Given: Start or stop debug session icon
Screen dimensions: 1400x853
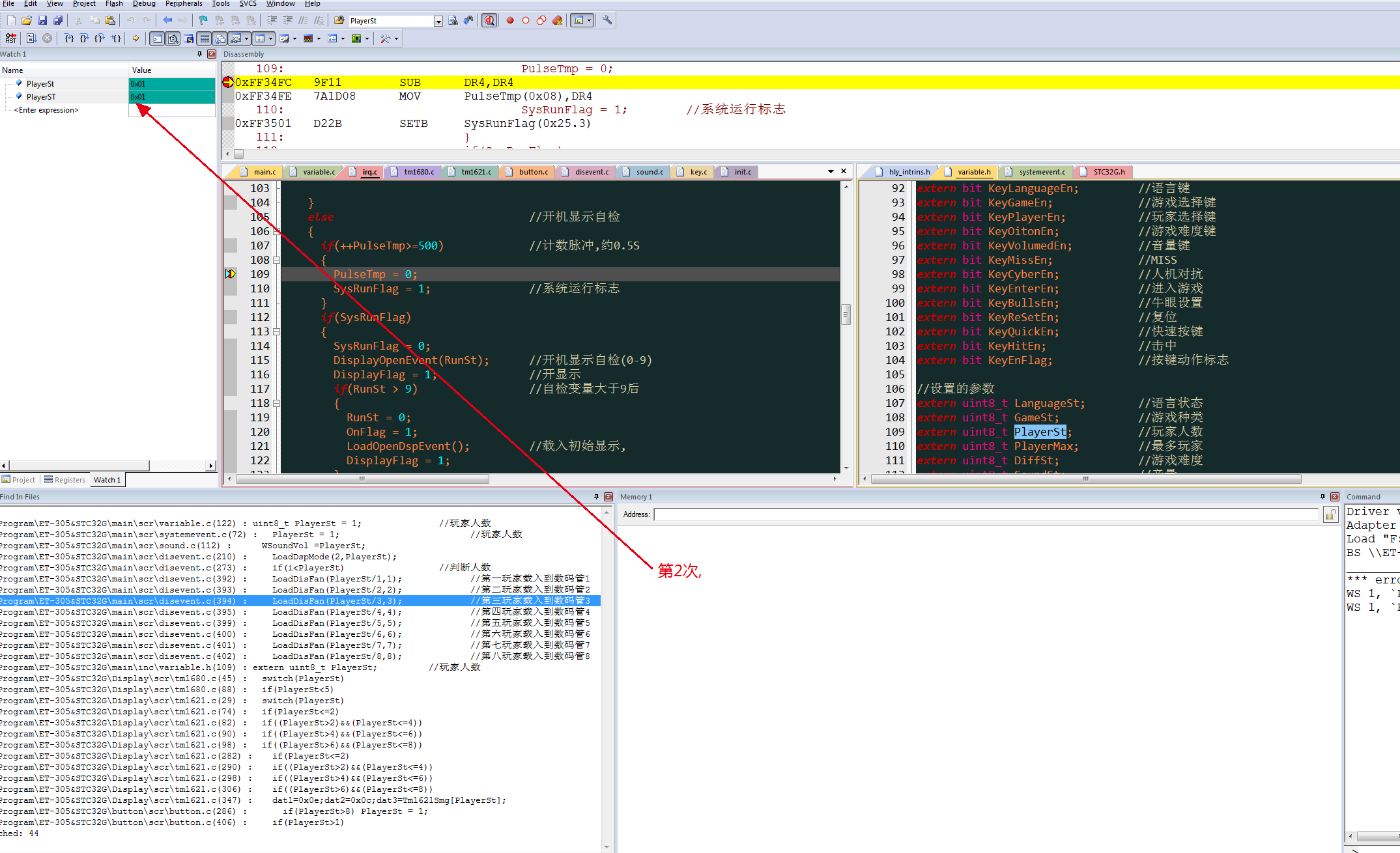Looking at the screenshot, I should click(x=489, y=21).
